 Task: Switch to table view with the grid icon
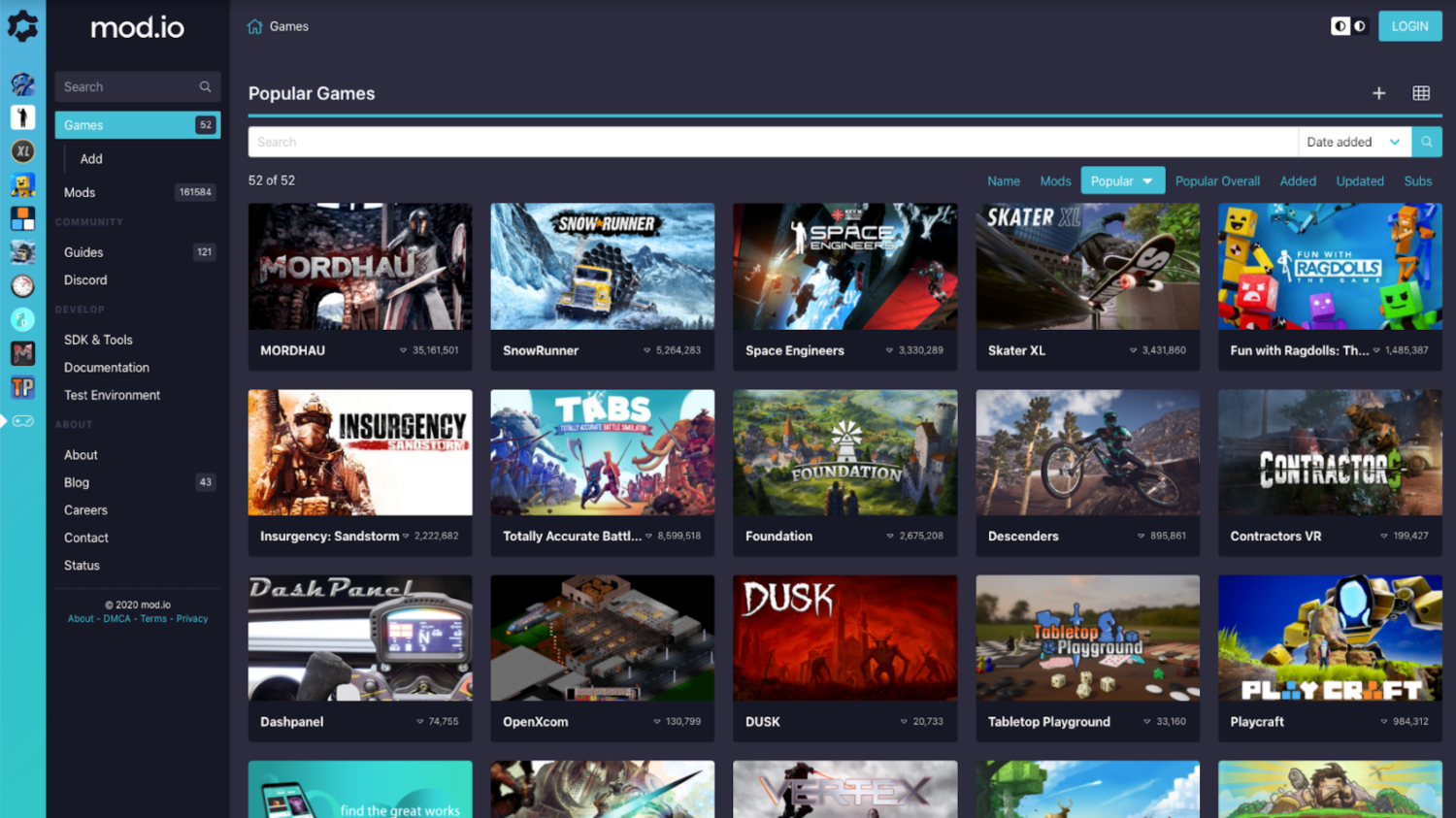[1421, 93]
